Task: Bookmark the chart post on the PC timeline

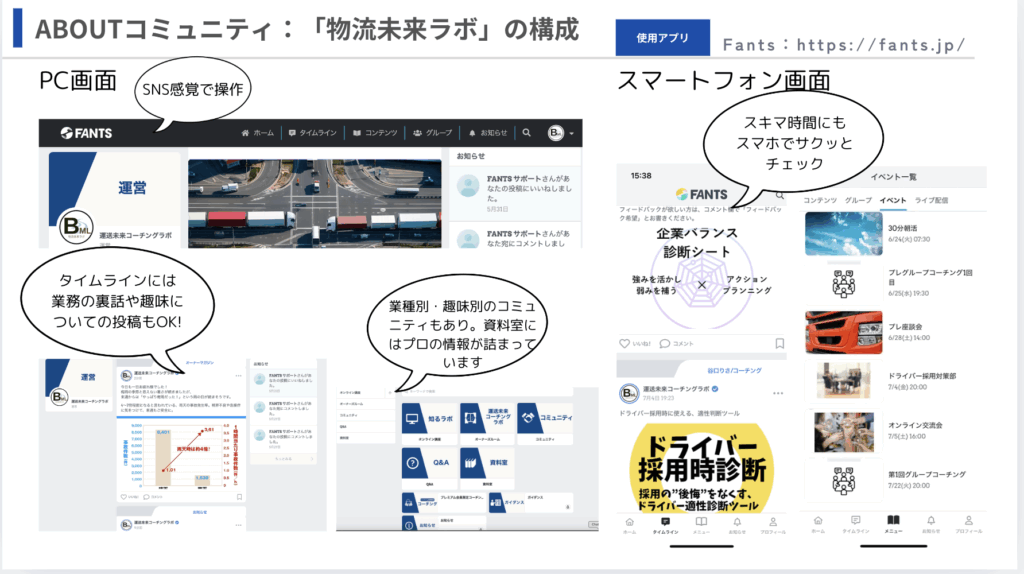Action: click(239, 497)
